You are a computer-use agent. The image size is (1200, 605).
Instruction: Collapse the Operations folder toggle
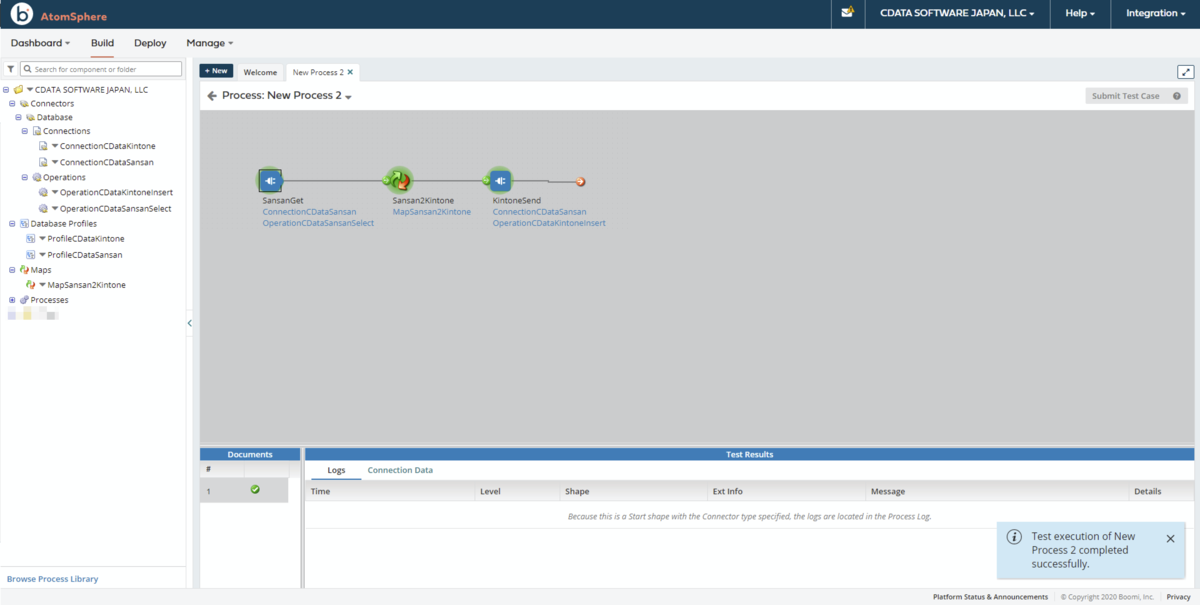click(x=25, y=177)
